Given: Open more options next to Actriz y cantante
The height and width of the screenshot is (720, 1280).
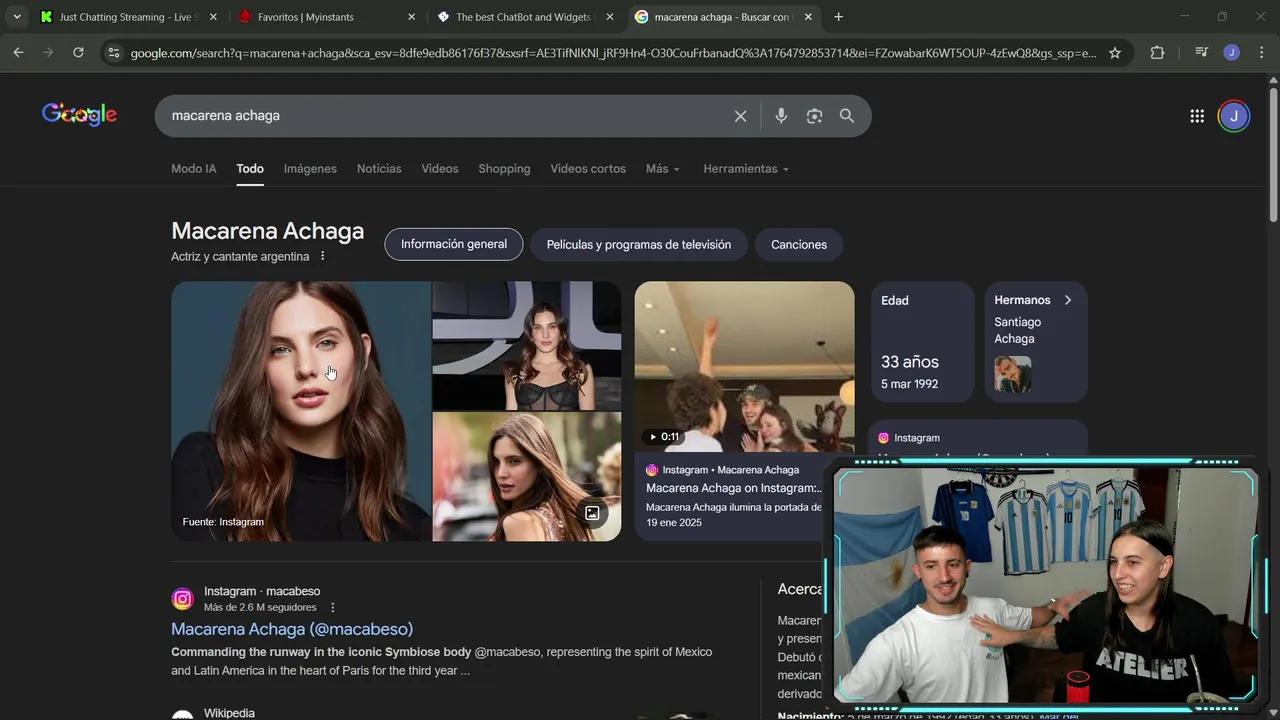Looking at the screenshot, I should [x=322, y=256].
